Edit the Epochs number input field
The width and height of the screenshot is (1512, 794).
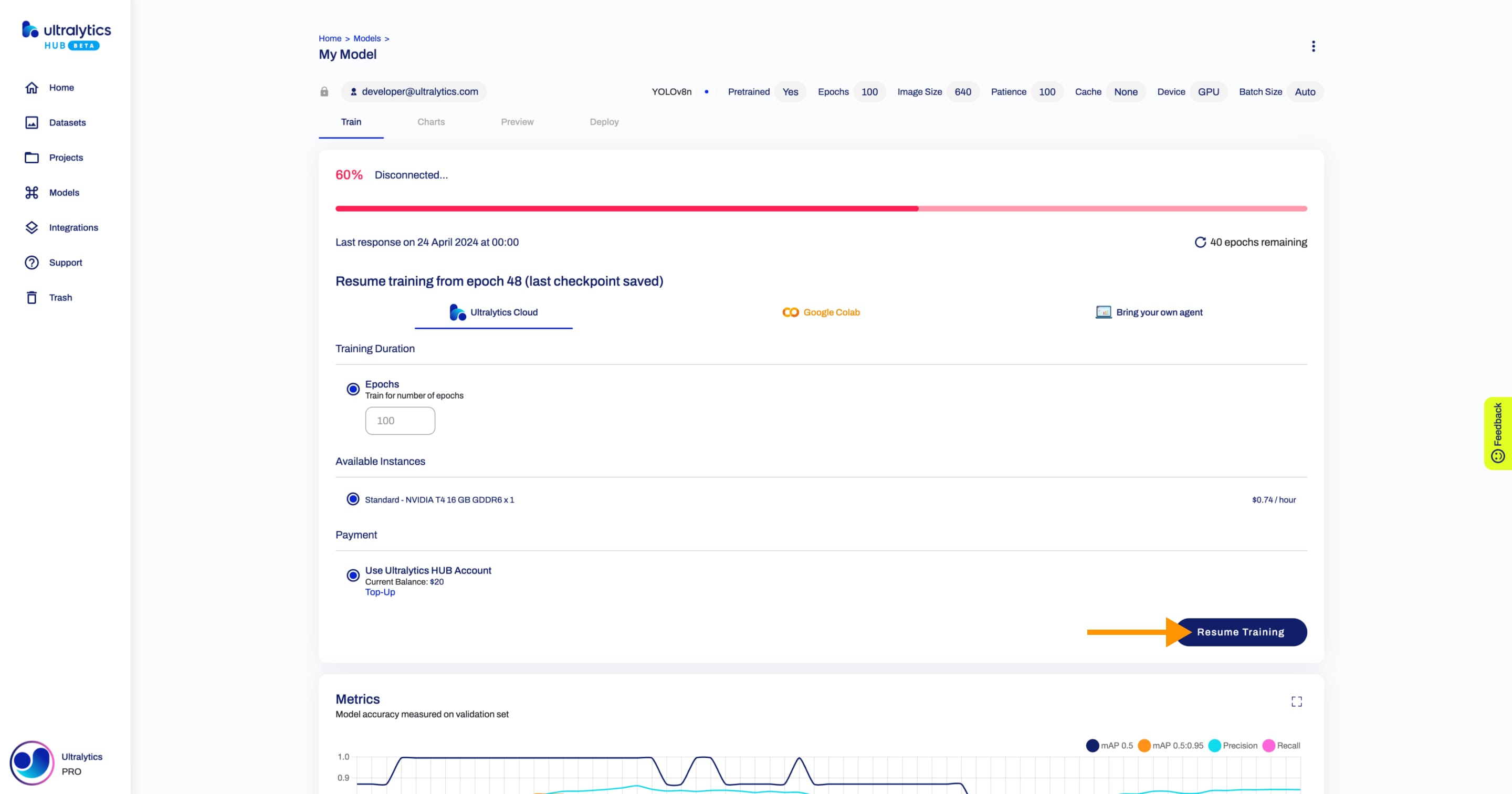click(400, 420)
